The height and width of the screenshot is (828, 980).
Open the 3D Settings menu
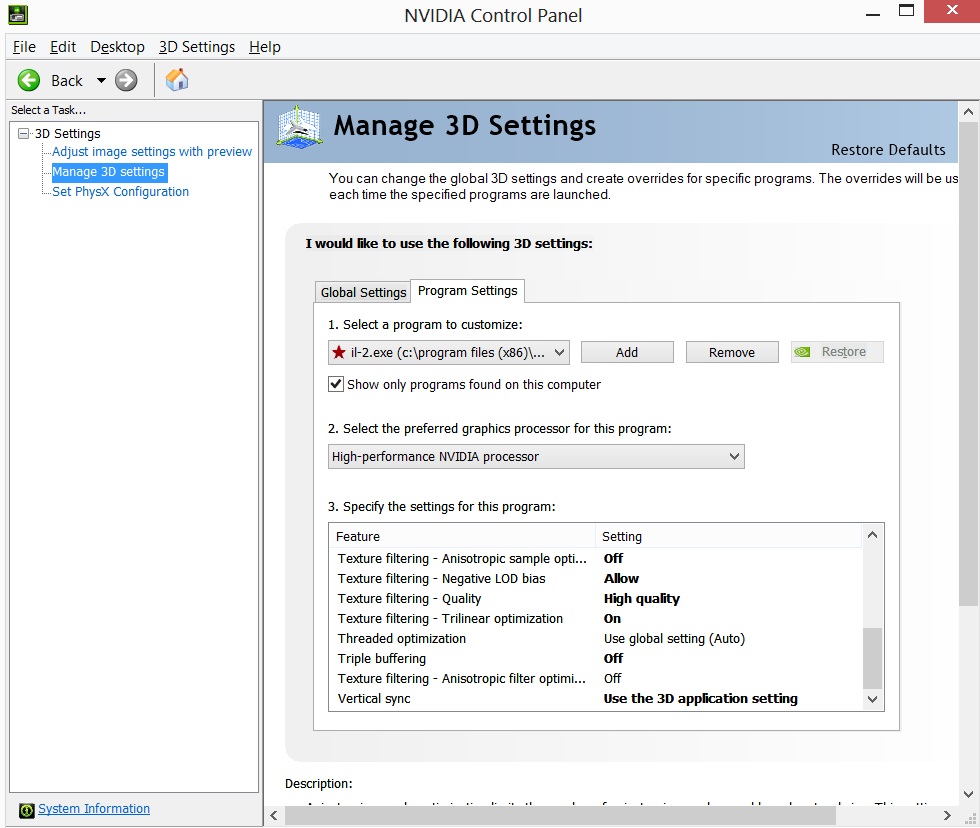(x=196, y=47)
